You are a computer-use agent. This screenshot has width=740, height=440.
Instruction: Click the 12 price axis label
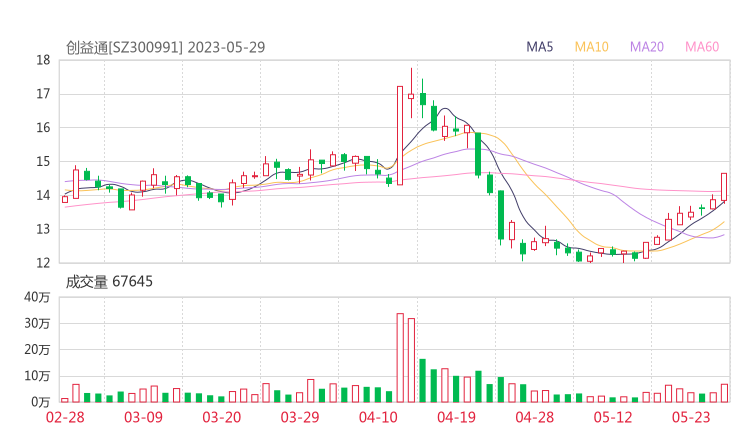[x=43, y=262]
